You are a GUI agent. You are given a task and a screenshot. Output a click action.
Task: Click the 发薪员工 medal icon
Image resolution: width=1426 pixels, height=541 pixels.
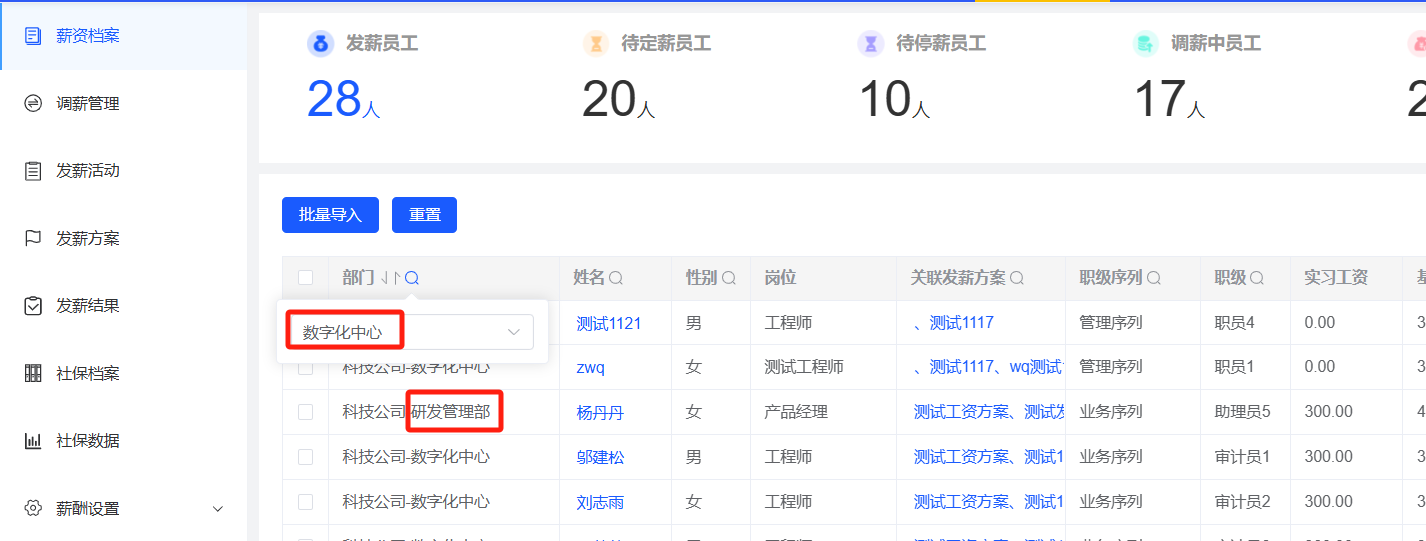(x=320, y=44)
